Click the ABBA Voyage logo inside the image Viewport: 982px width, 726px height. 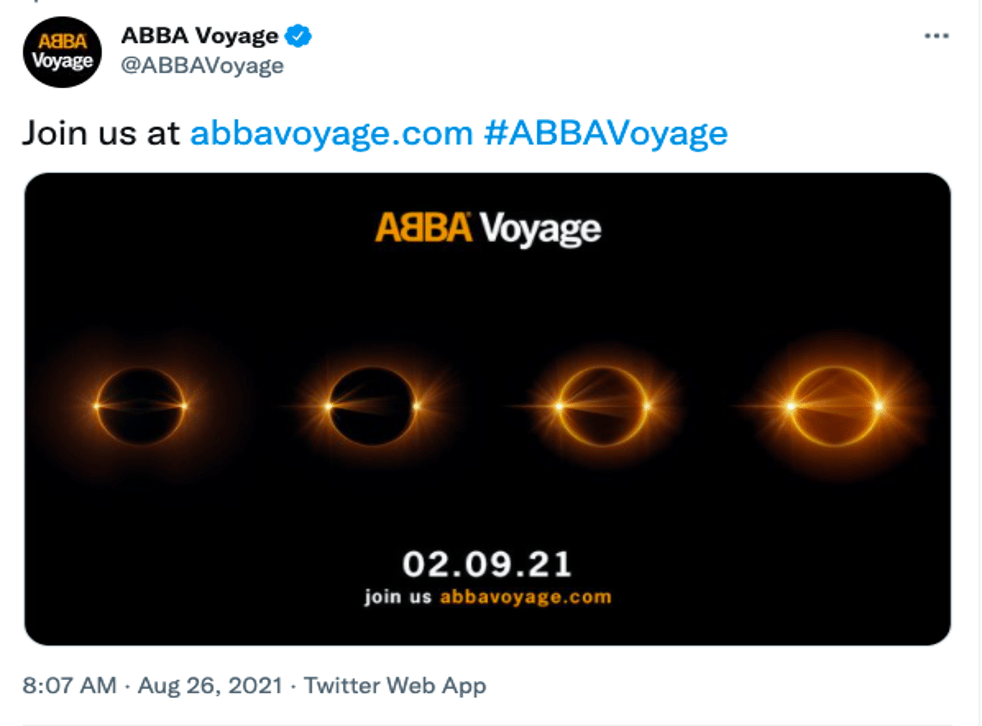click(488, 229)
